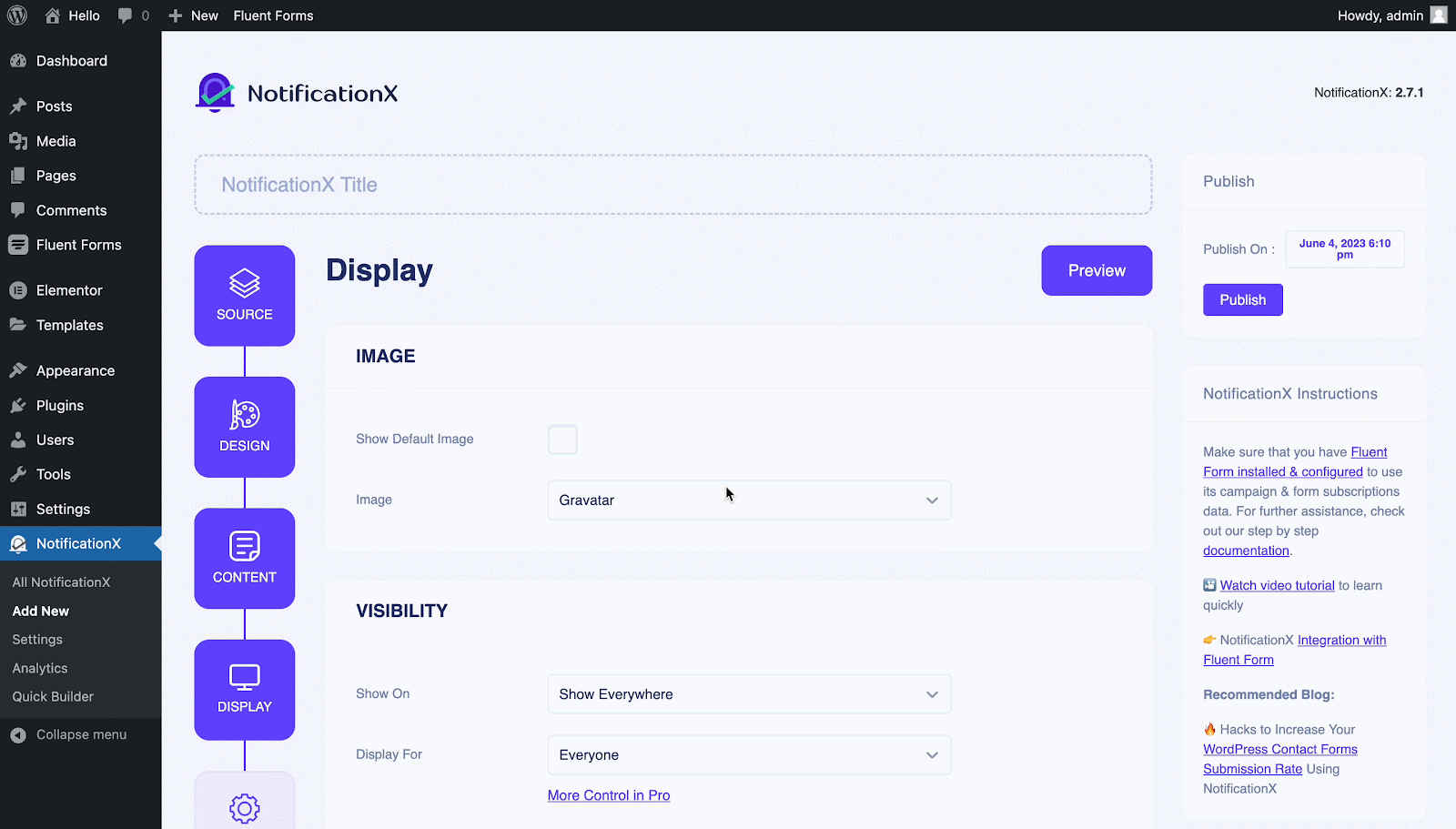Click the Preview button

pyautogui.click(x=1097, y=270)
